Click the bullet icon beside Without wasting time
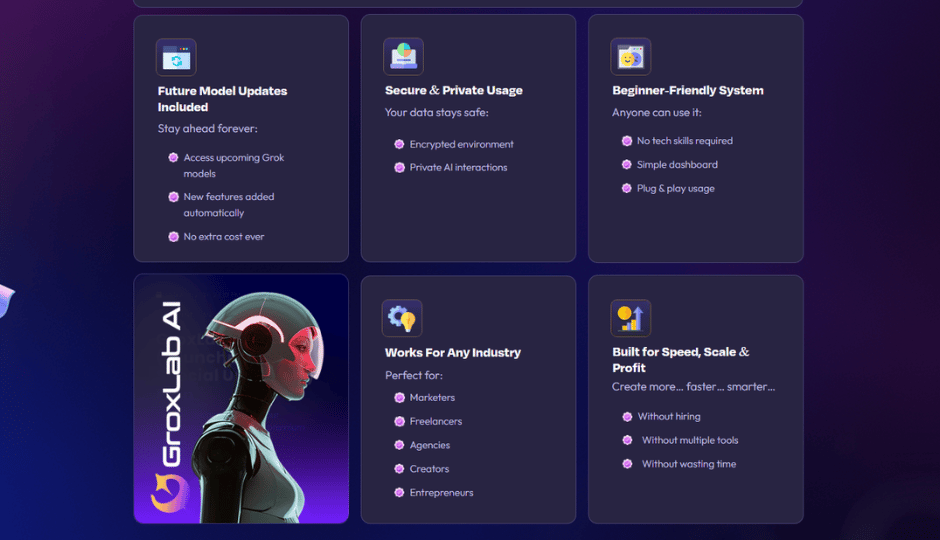This screenshot has width=940, height=540. (627, 464)
